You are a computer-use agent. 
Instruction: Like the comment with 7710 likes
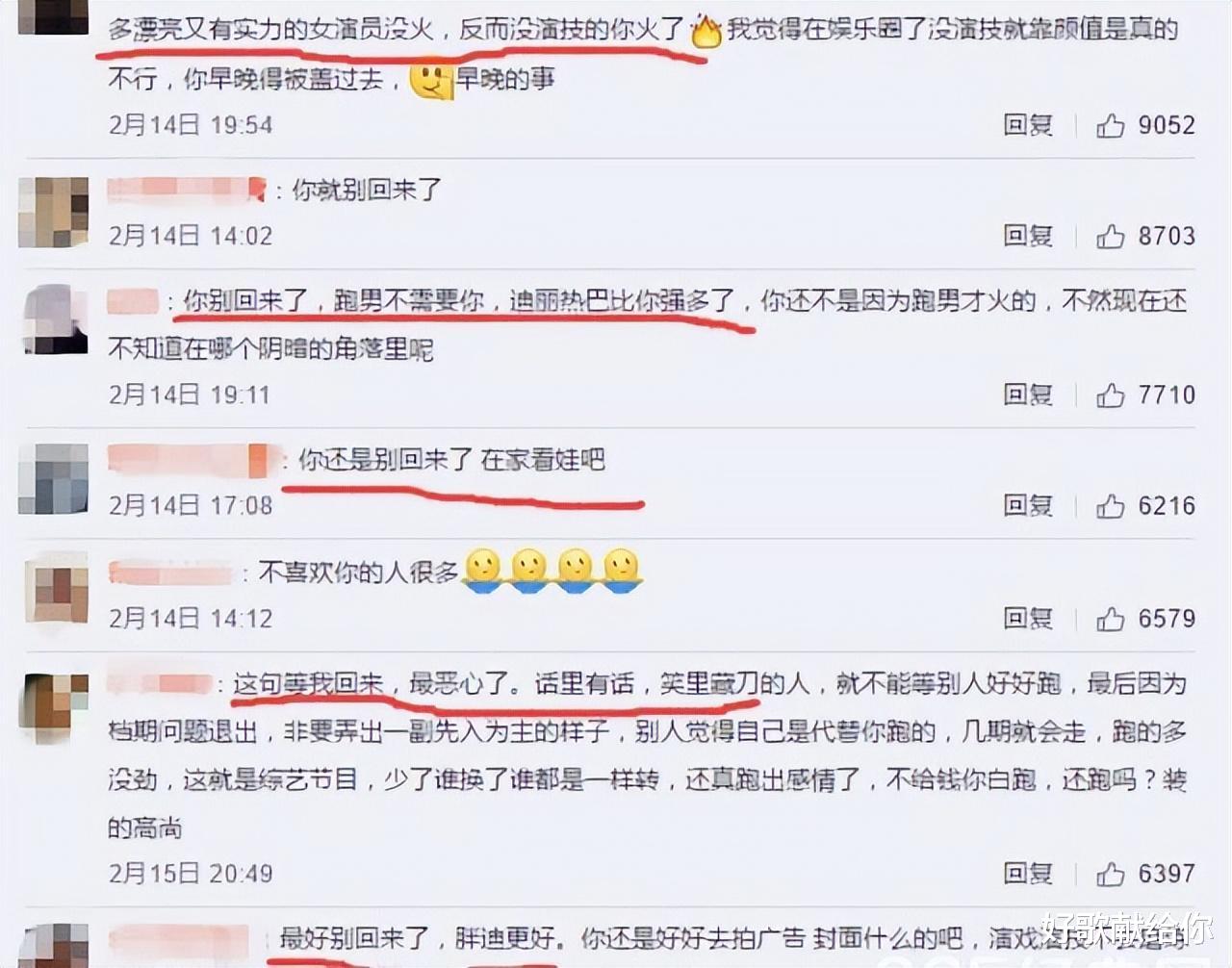click(1110, 395)
